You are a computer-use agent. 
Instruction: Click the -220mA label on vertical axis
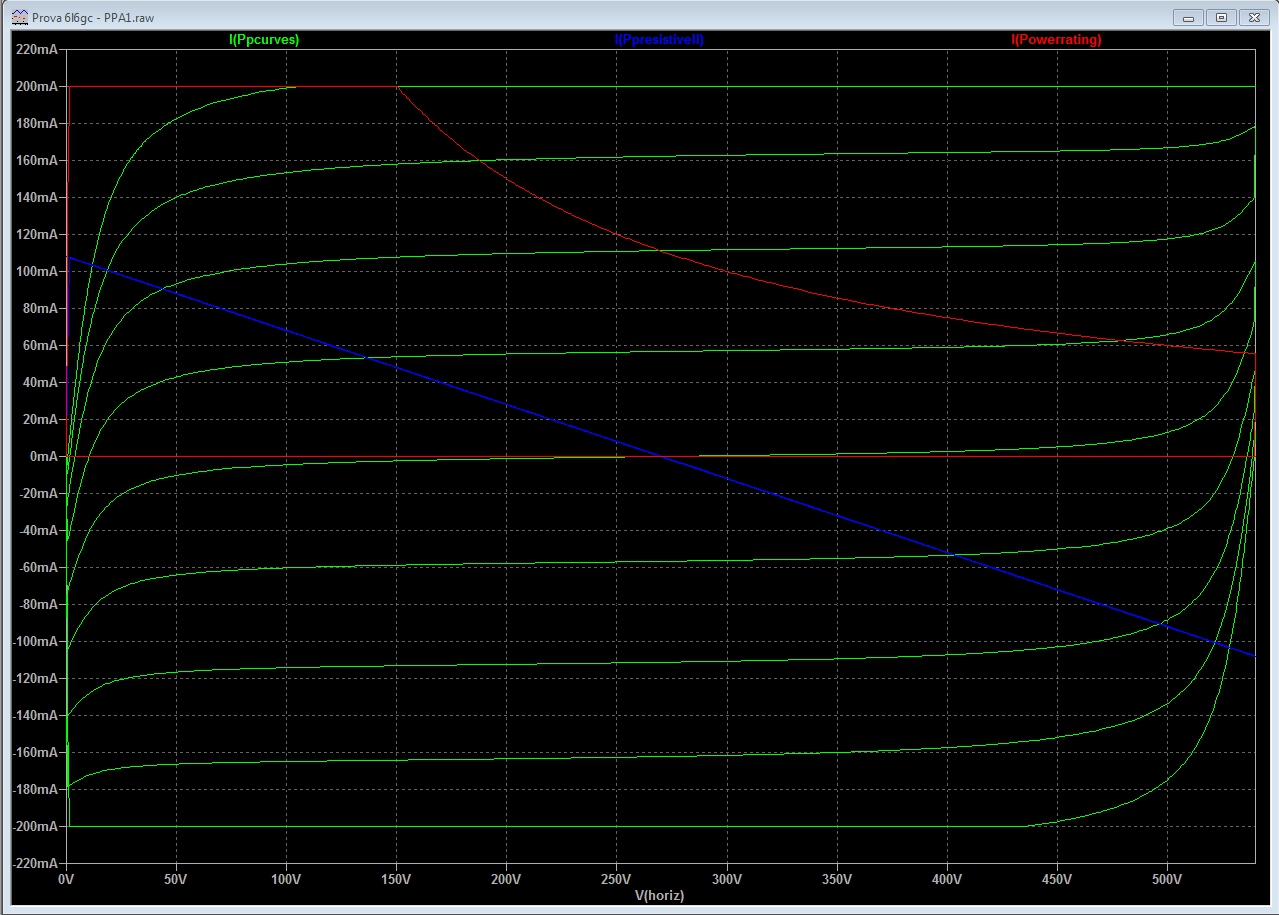[x=34, y=864]
